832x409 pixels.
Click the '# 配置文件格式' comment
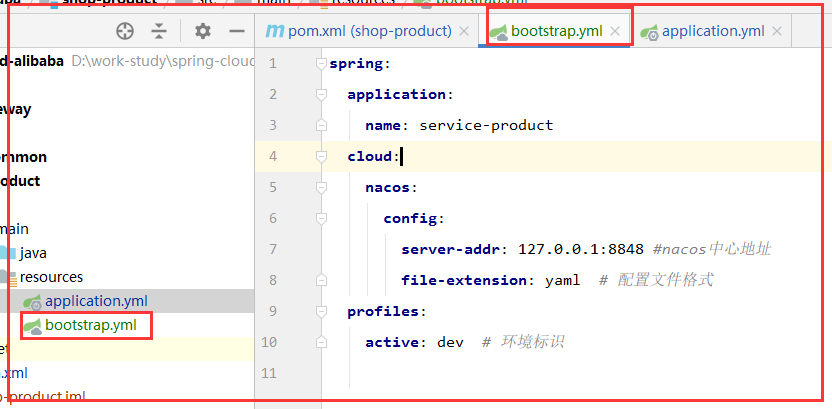[656, 280]
